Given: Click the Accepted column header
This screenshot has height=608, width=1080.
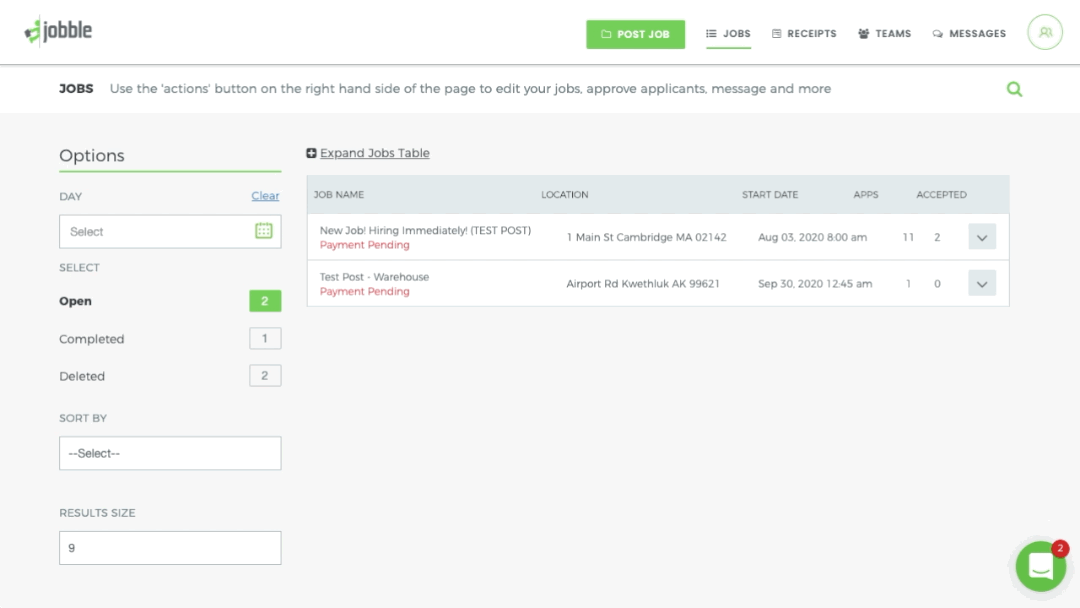Looking at the screenshot, I should (942, 195).
